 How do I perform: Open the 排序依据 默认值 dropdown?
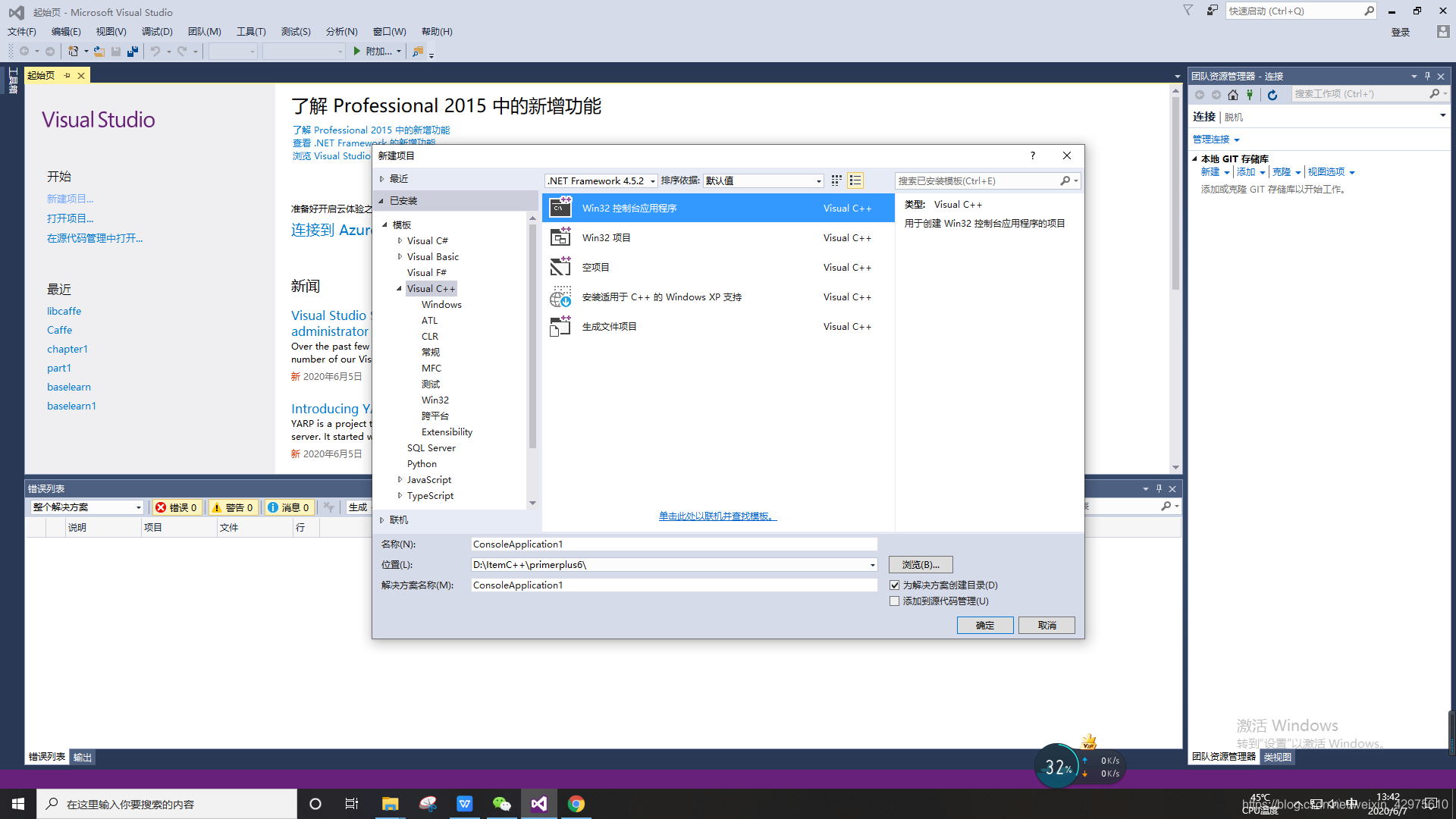point(763,180)
